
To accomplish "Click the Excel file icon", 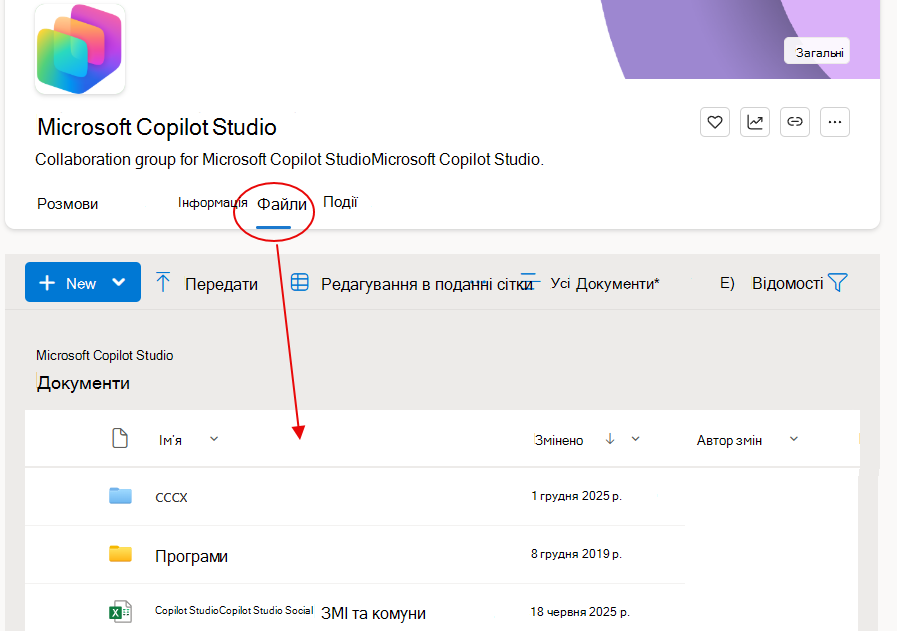I will point(120,612).
